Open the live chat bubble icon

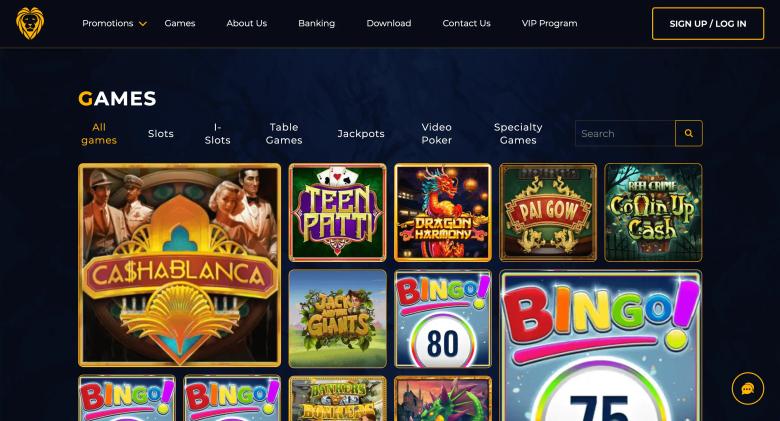click(x=747, y=389)
